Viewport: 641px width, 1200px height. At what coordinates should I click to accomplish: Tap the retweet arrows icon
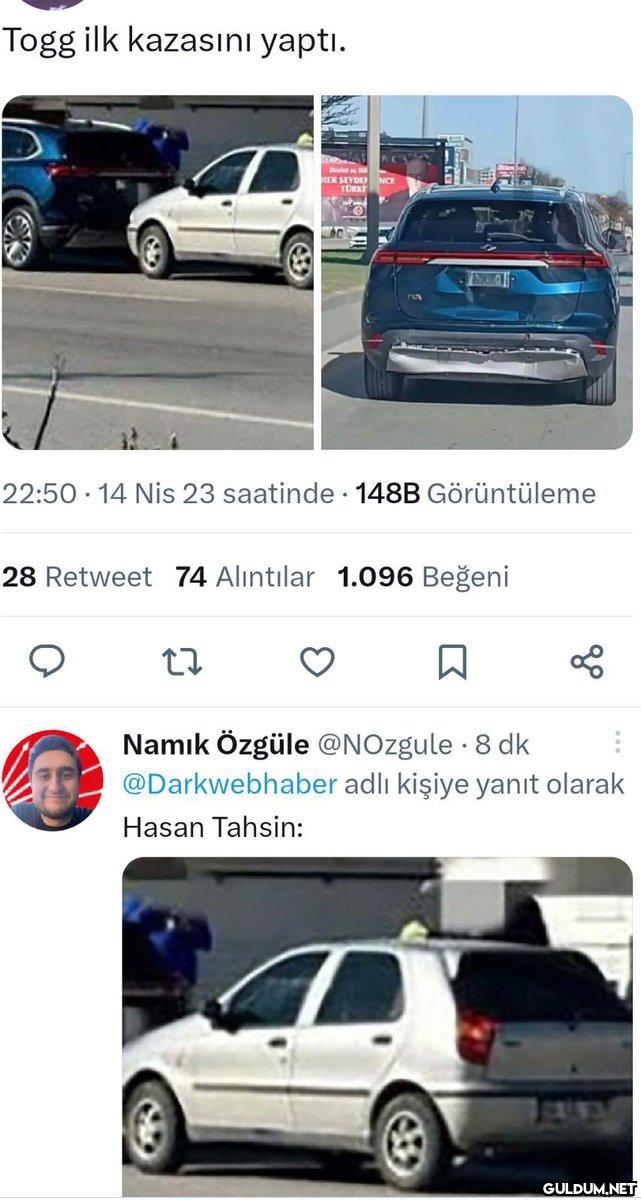coord(182,661)
